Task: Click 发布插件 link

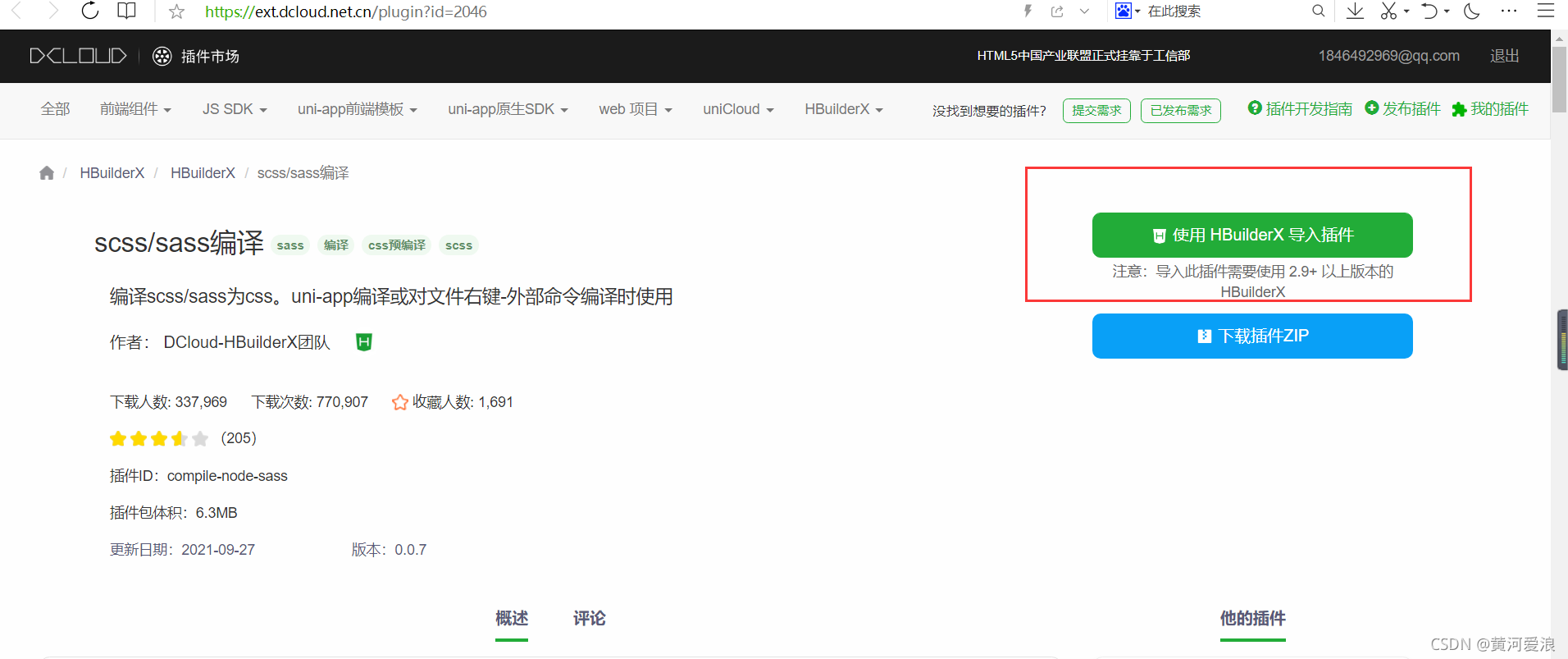Action: coord(1402,108)
